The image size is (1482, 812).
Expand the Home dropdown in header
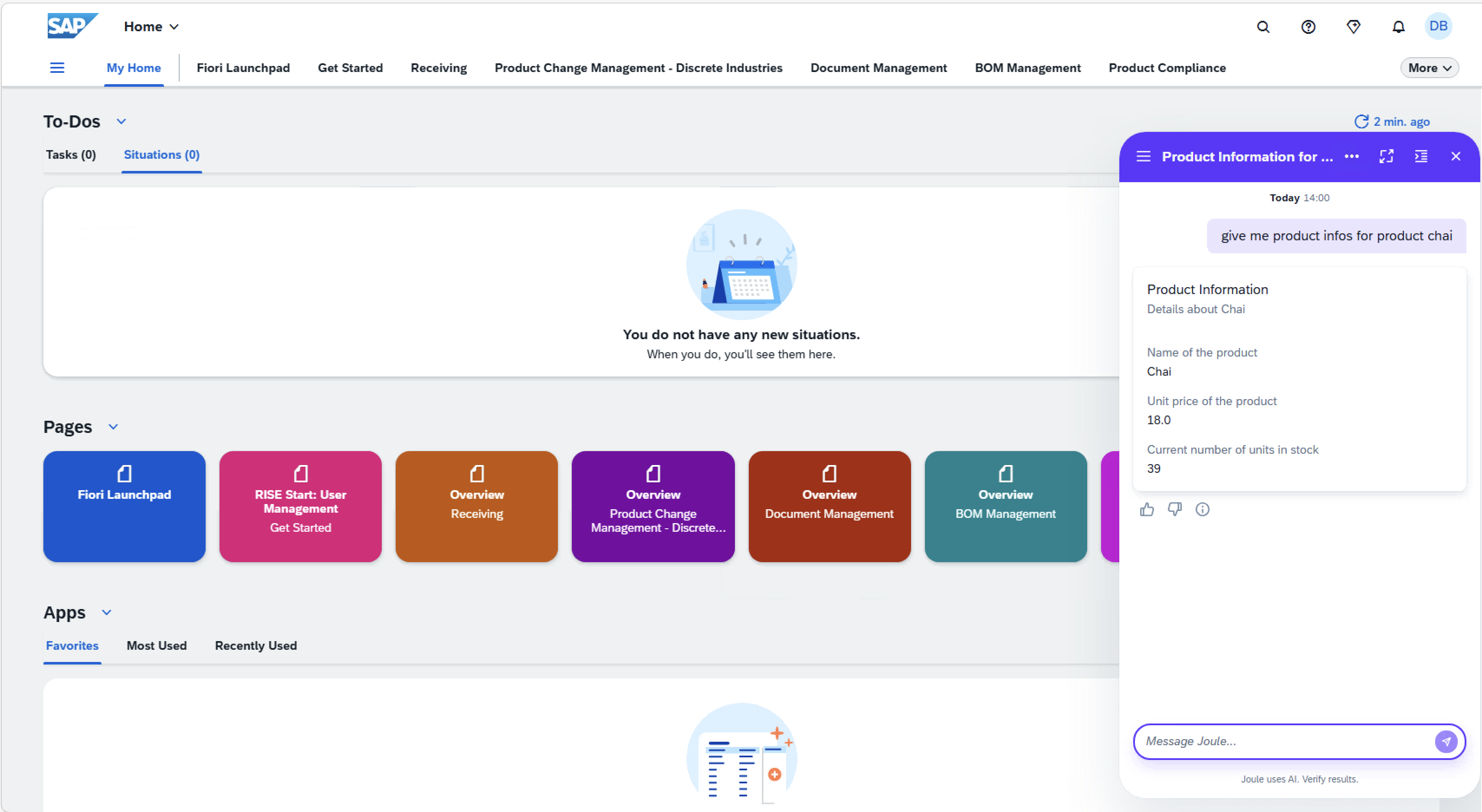tap(151, 27)
